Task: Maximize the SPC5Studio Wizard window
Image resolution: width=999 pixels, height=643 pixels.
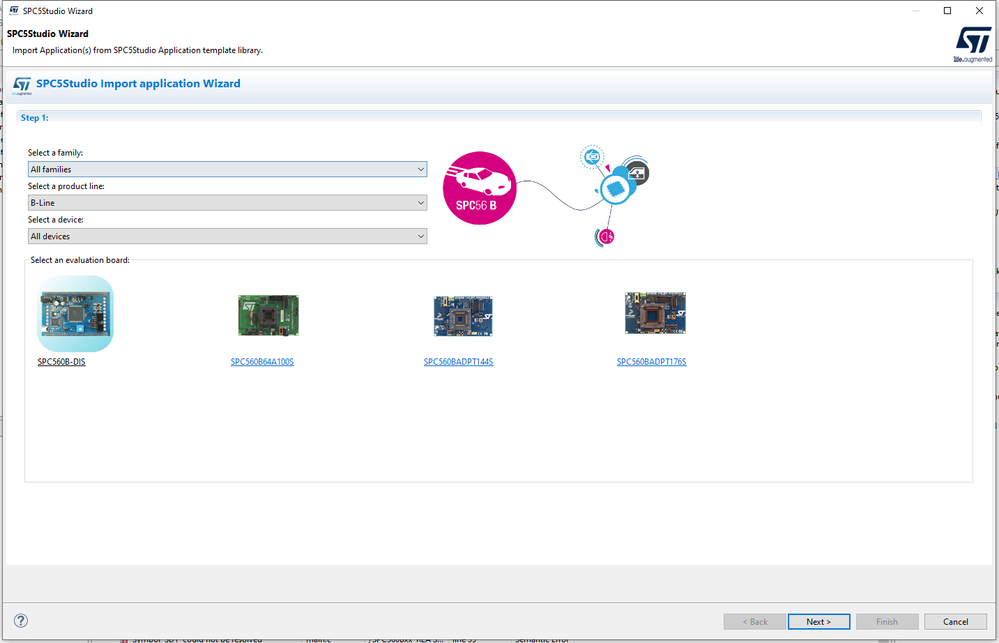Action: (x=947, y=11)
